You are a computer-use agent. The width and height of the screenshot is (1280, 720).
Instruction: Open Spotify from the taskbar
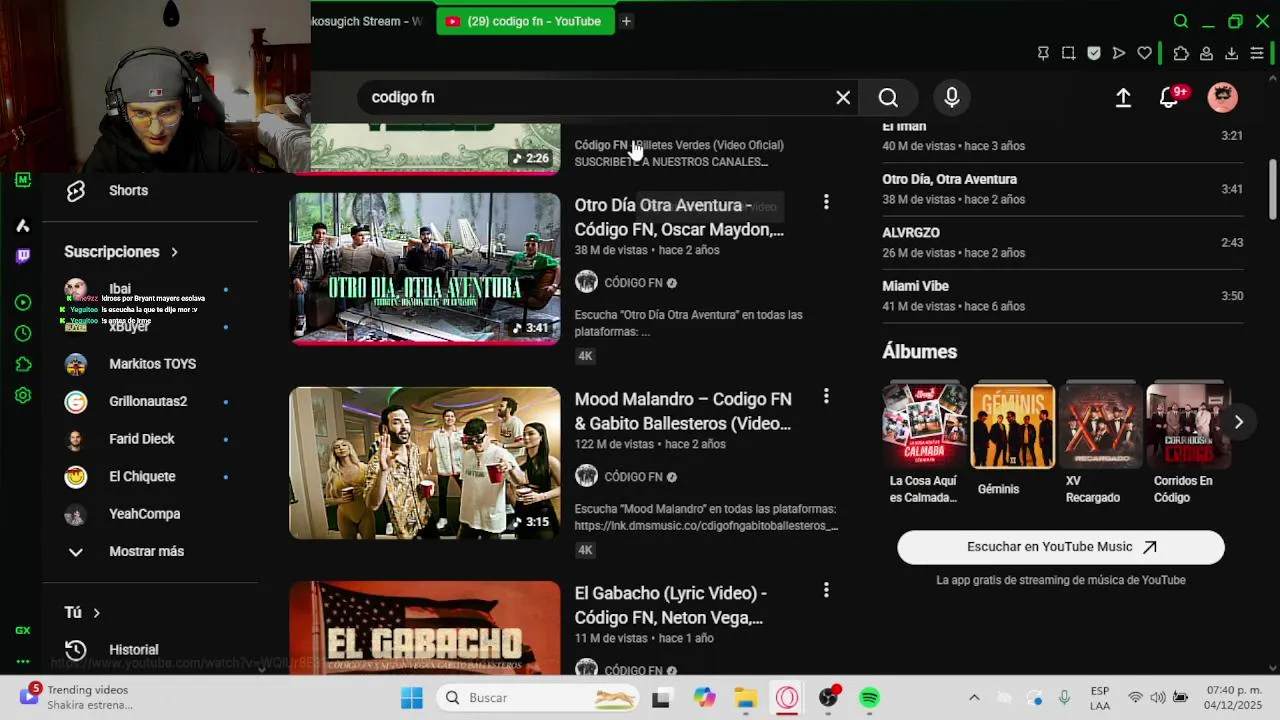869,697
